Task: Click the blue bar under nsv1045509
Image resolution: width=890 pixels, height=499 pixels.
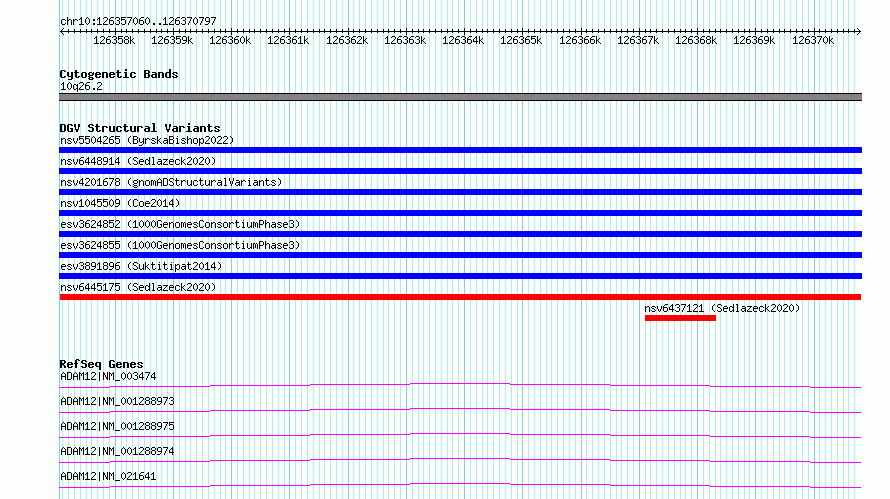Action: pyautogui.click(x=460, y=213)
